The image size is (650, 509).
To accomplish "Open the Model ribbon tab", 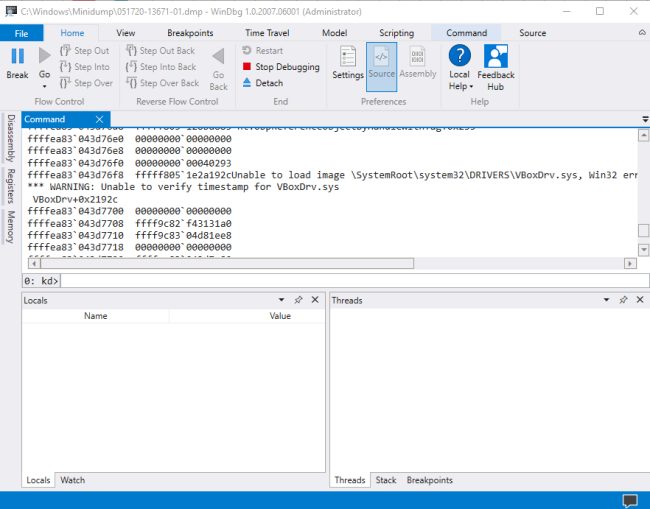I will click(335, 33).
